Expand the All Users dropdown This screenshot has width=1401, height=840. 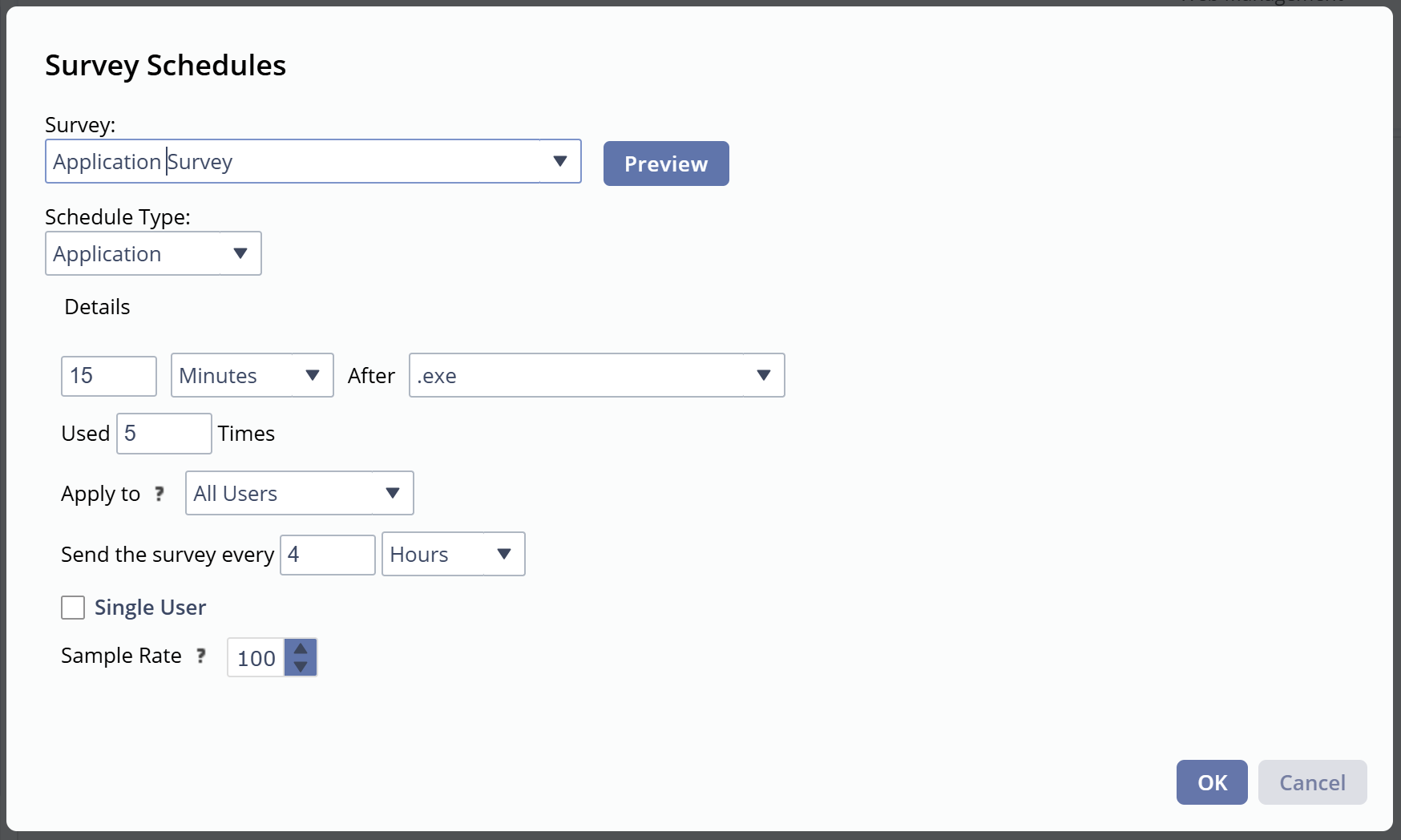tap(392, 493)
